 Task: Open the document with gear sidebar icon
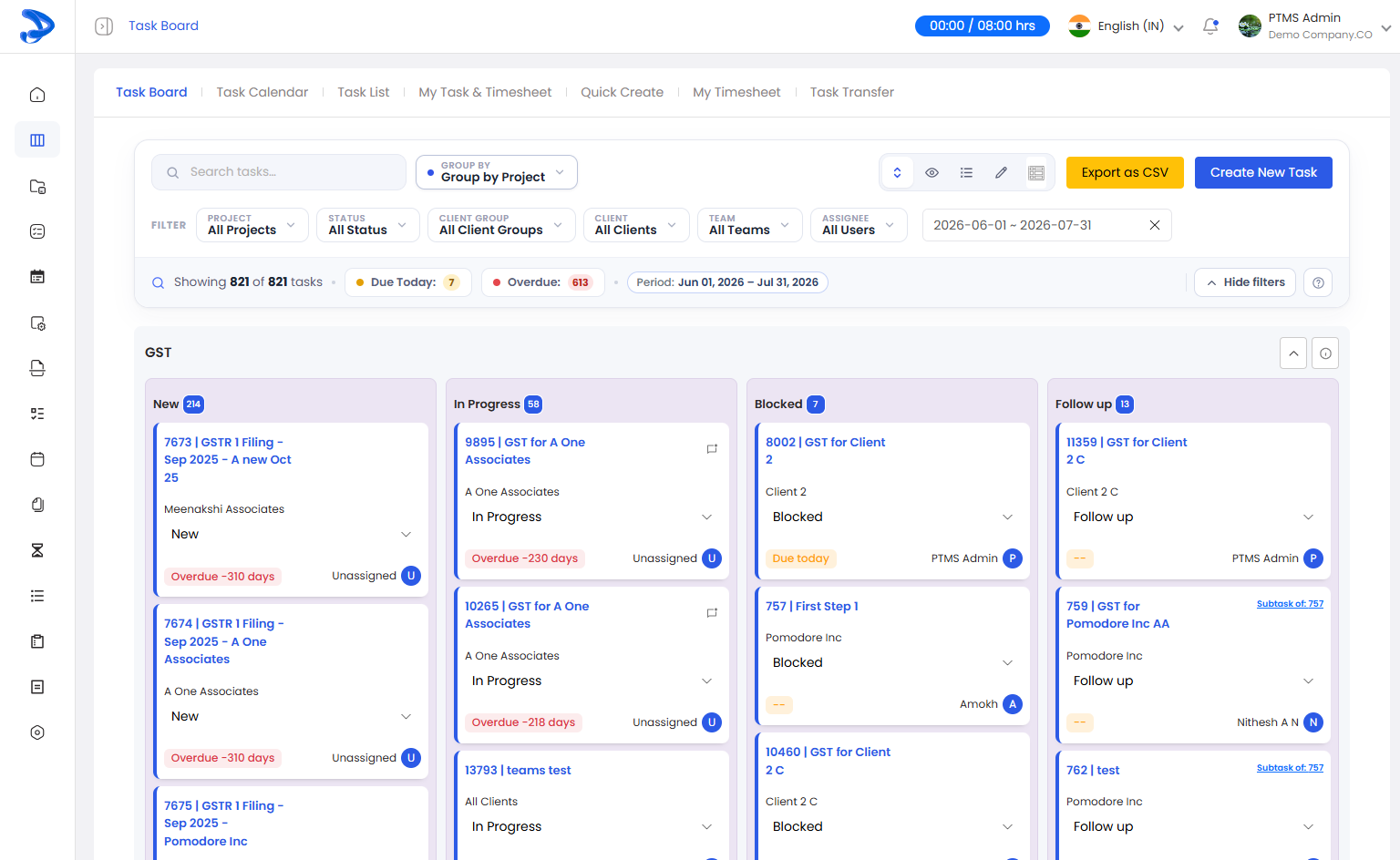[x=37, y=322]
